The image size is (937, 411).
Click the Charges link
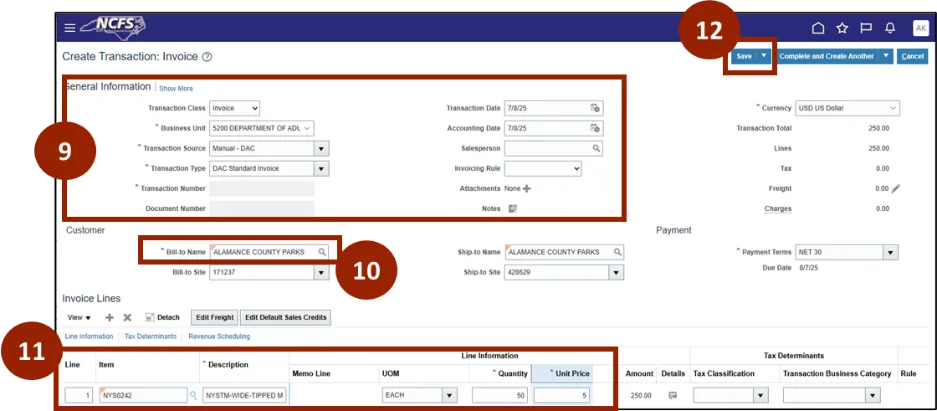[777, 208]
